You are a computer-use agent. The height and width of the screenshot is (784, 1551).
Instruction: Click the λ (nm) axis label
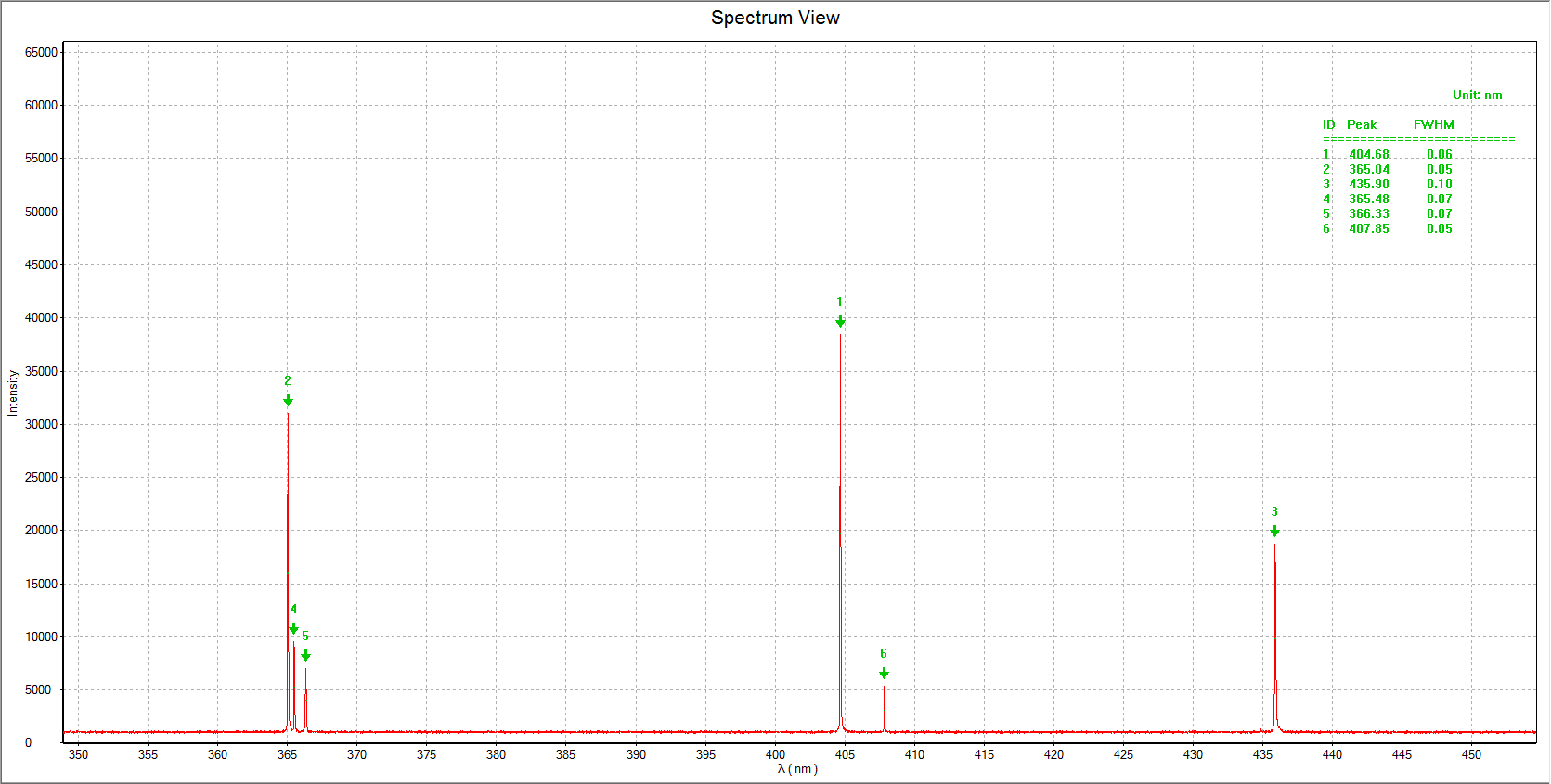pyautogui.click(x=797, y=769)
